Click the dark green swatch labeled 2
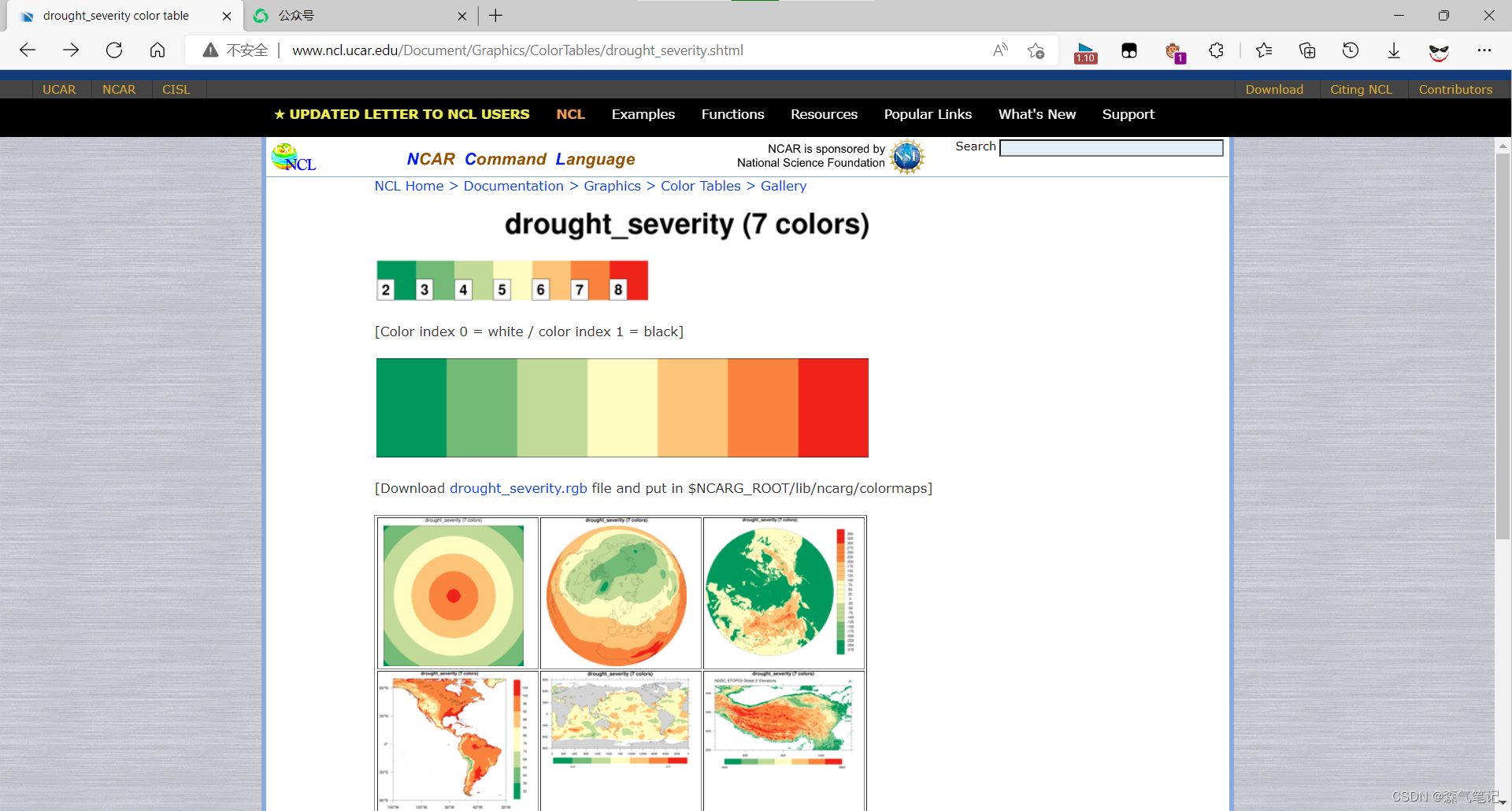 (x=395, y=280)
